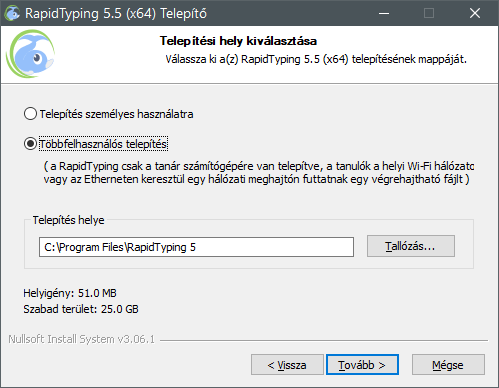The image size is (499, 388).
Task: Click the 'Telepítési hely kiválasztása' heading
Action: [238, 41]
